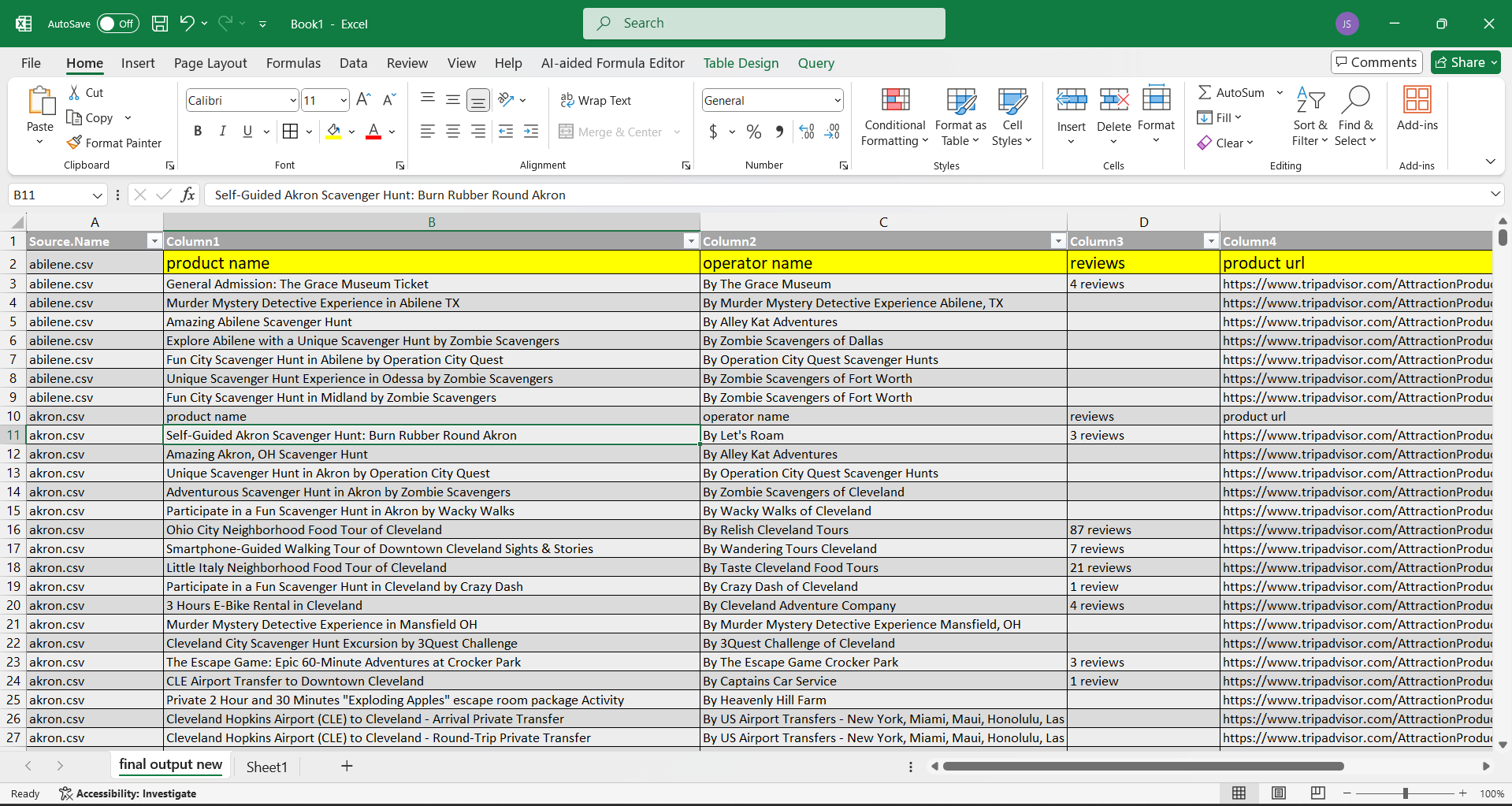Switch to Page Layout view in status bar
The height and width of the screenshot is (806, 1512).
coord(1278,793)
